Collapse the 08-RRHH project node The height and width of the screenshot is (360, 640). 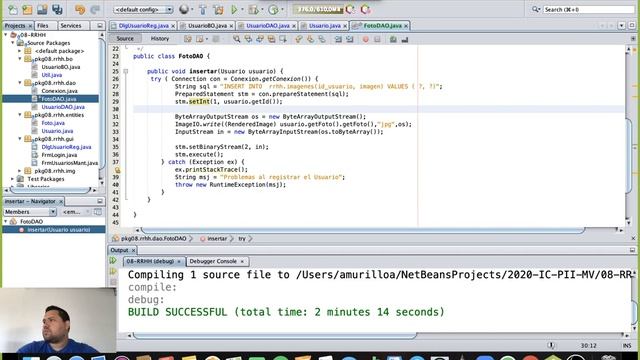tap(6, 35)
